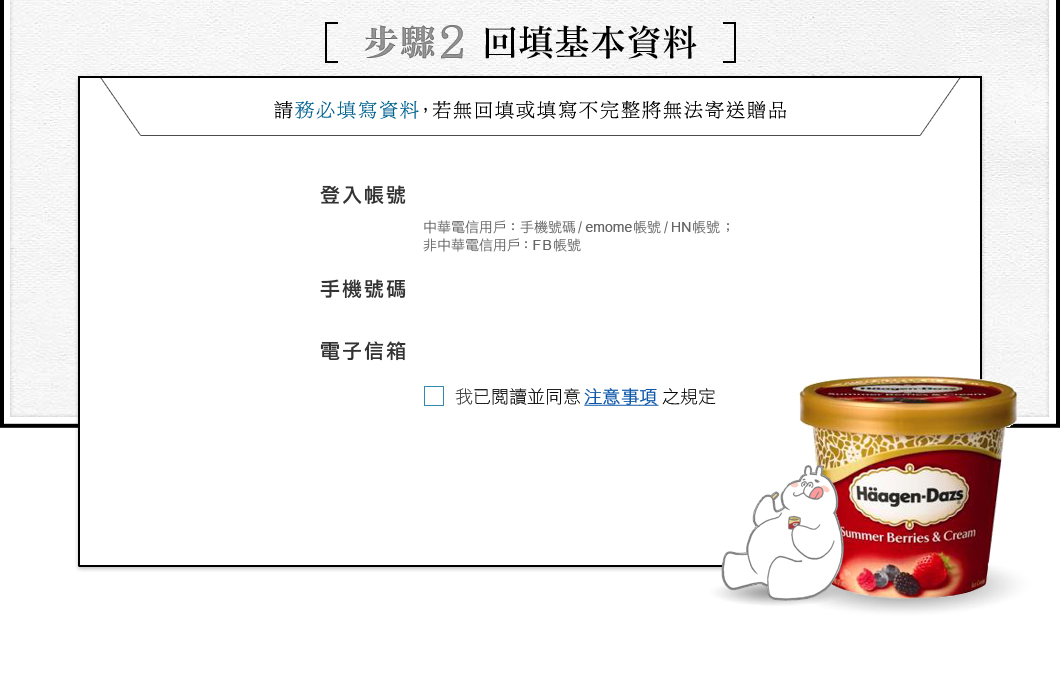Image resolution: width=1060 pixels, height=685 pixels.
Task: Click the 步驟2 heading text
Action: (x=414, y=43)
